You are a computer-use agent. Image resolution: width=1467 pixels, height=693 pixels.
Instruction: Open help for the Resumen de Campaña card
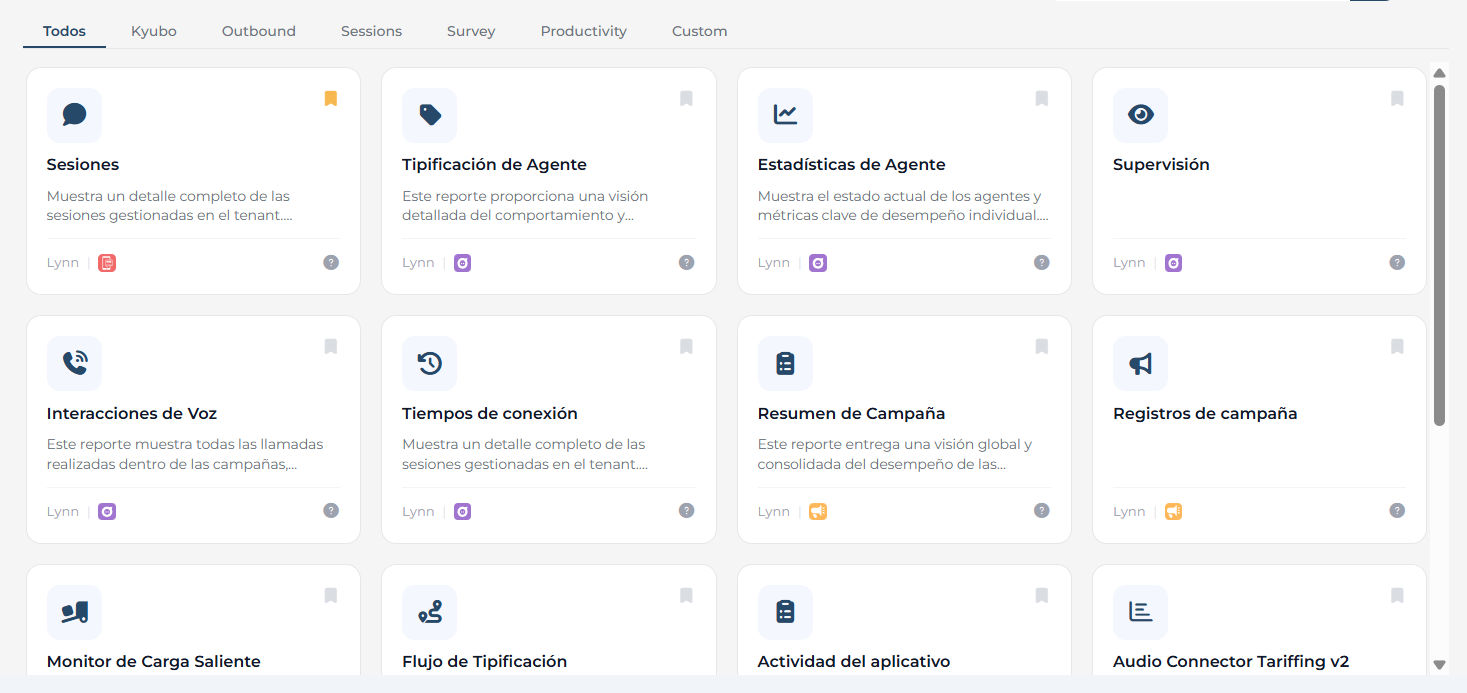tap(1041, 510)
